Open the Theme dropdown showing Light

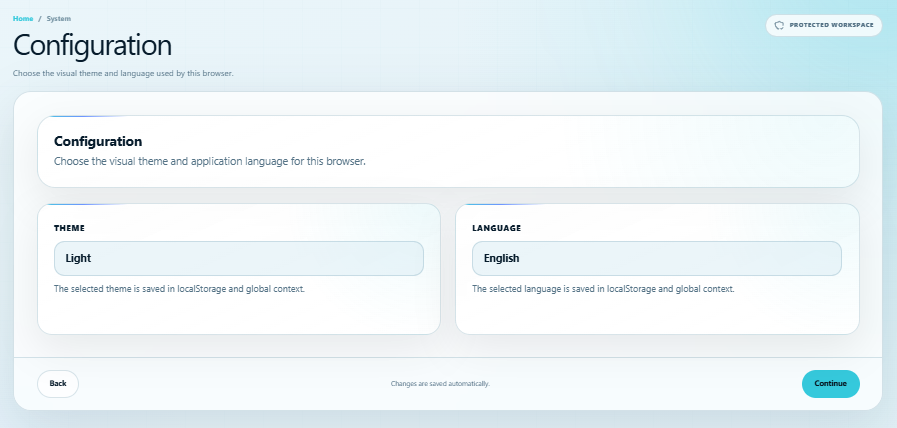239,258
